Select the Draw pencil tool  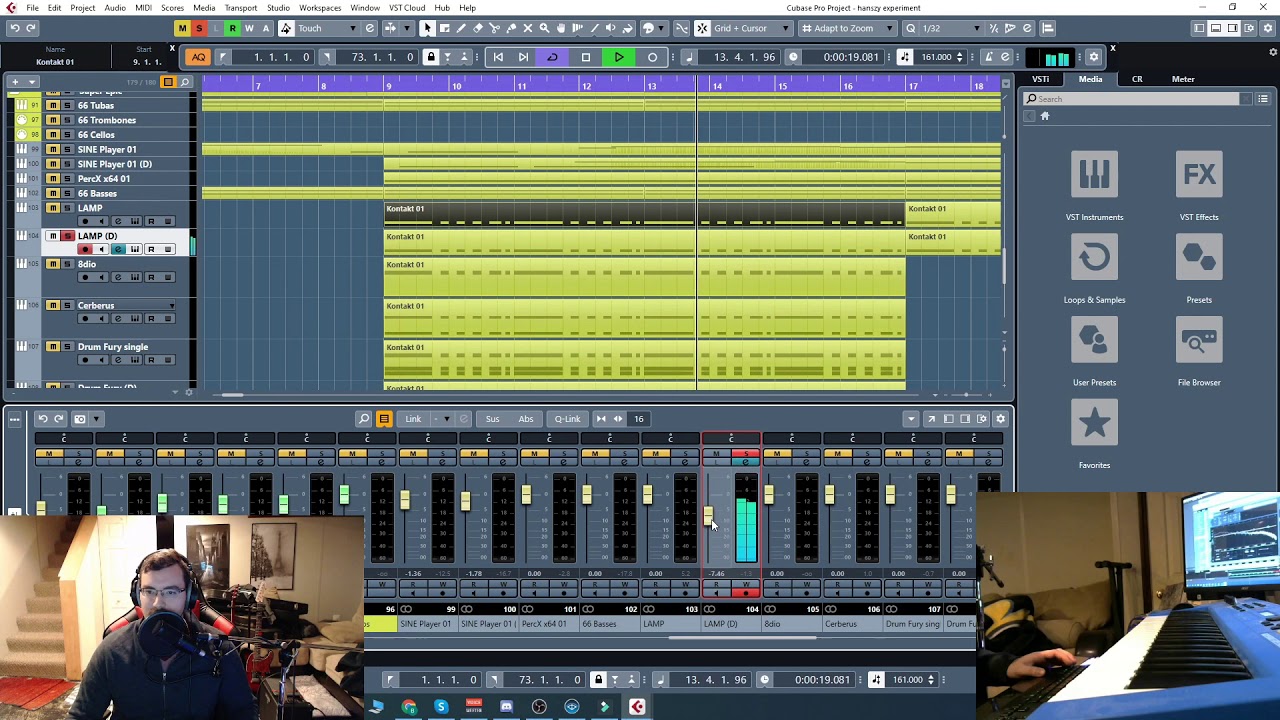(x=461, y=28)
